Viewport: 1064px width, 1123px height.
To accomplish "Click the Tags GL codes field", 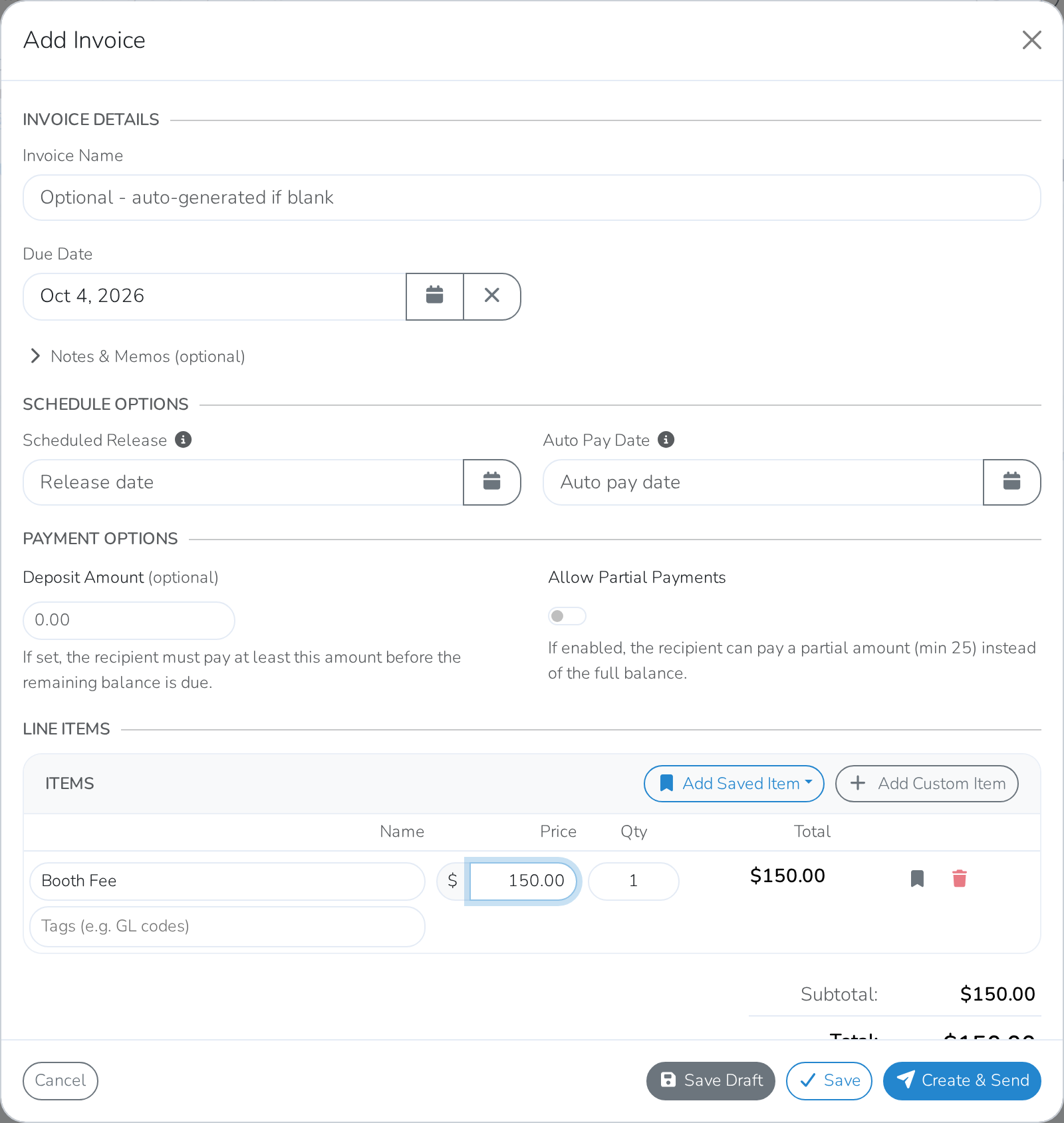I will pyautogui.click(x=227, y=927).
